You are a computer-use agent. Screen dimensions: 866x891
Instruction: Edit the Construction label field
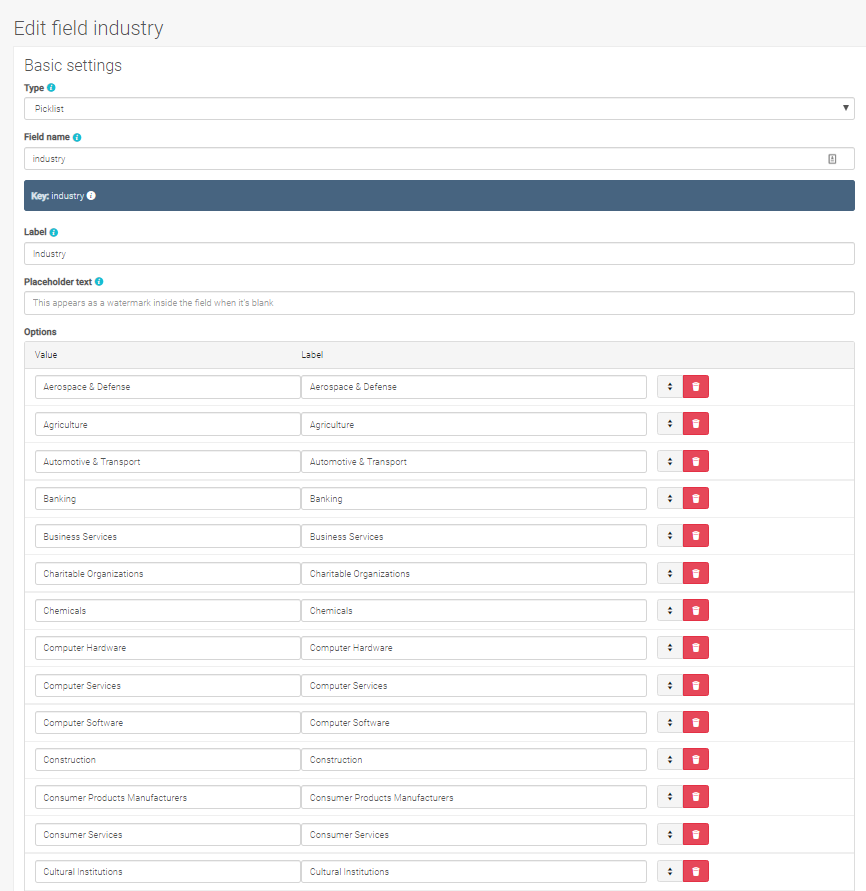click(474, 760)
